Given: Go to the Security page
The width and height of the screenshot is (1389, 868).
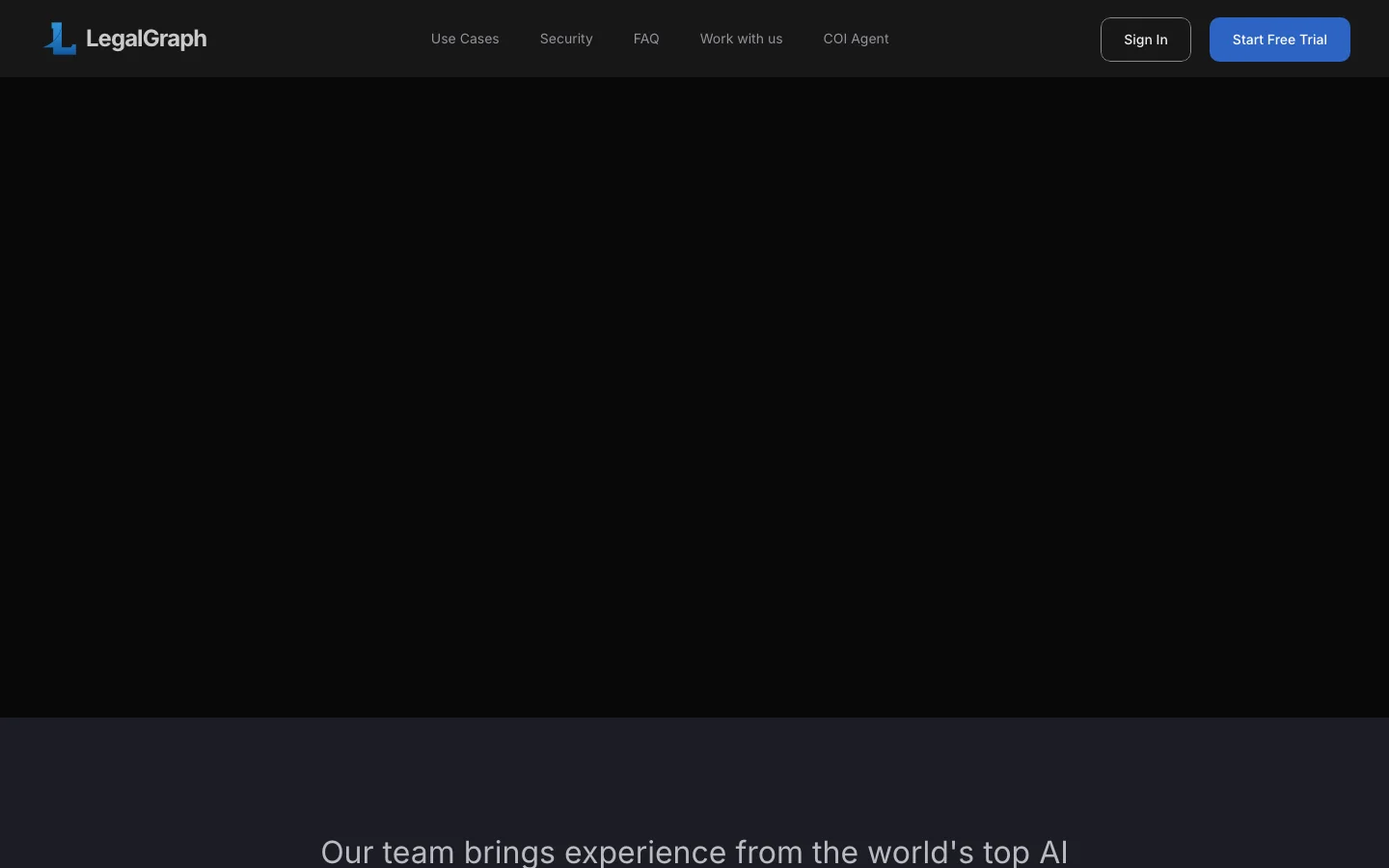Looking at the screenshot, I should 566,39.
